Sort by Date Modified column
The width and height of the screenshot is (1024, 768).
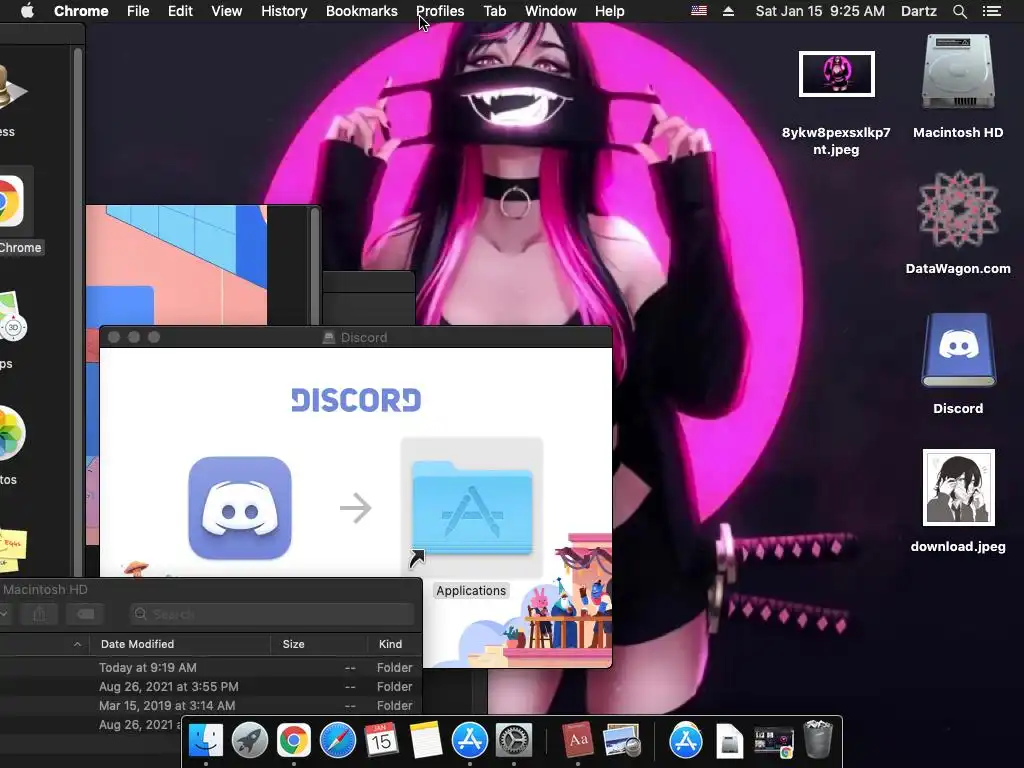click(x=180, y=644)
